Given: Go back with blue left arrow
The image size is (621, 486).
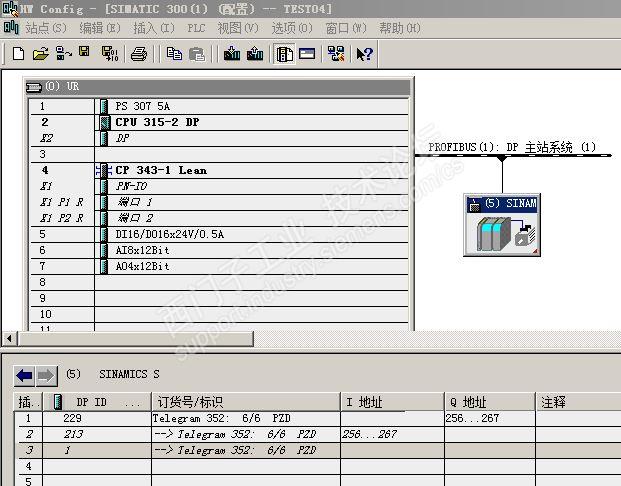Looking at the screenshot, I should coord(25,376).
